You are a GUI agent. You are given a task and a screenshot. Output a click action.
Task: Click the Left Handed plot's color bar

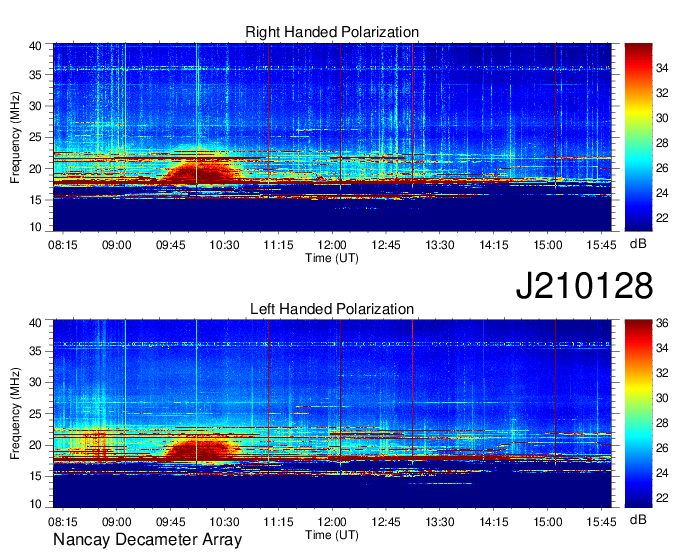[x=638, y=414]
